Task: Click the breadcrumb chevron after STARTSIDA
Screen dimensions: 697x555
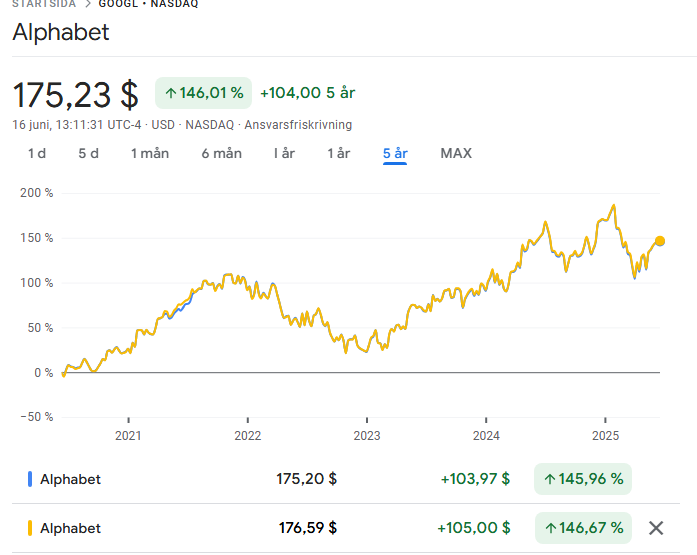Action: [88, 4]
